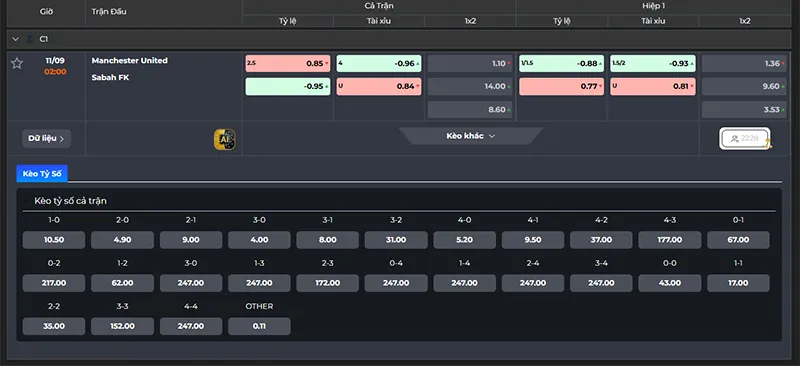This screenshot has height=366, width=800.
Task: Click the 2228 viewers badge
Action: pos(744,138)
